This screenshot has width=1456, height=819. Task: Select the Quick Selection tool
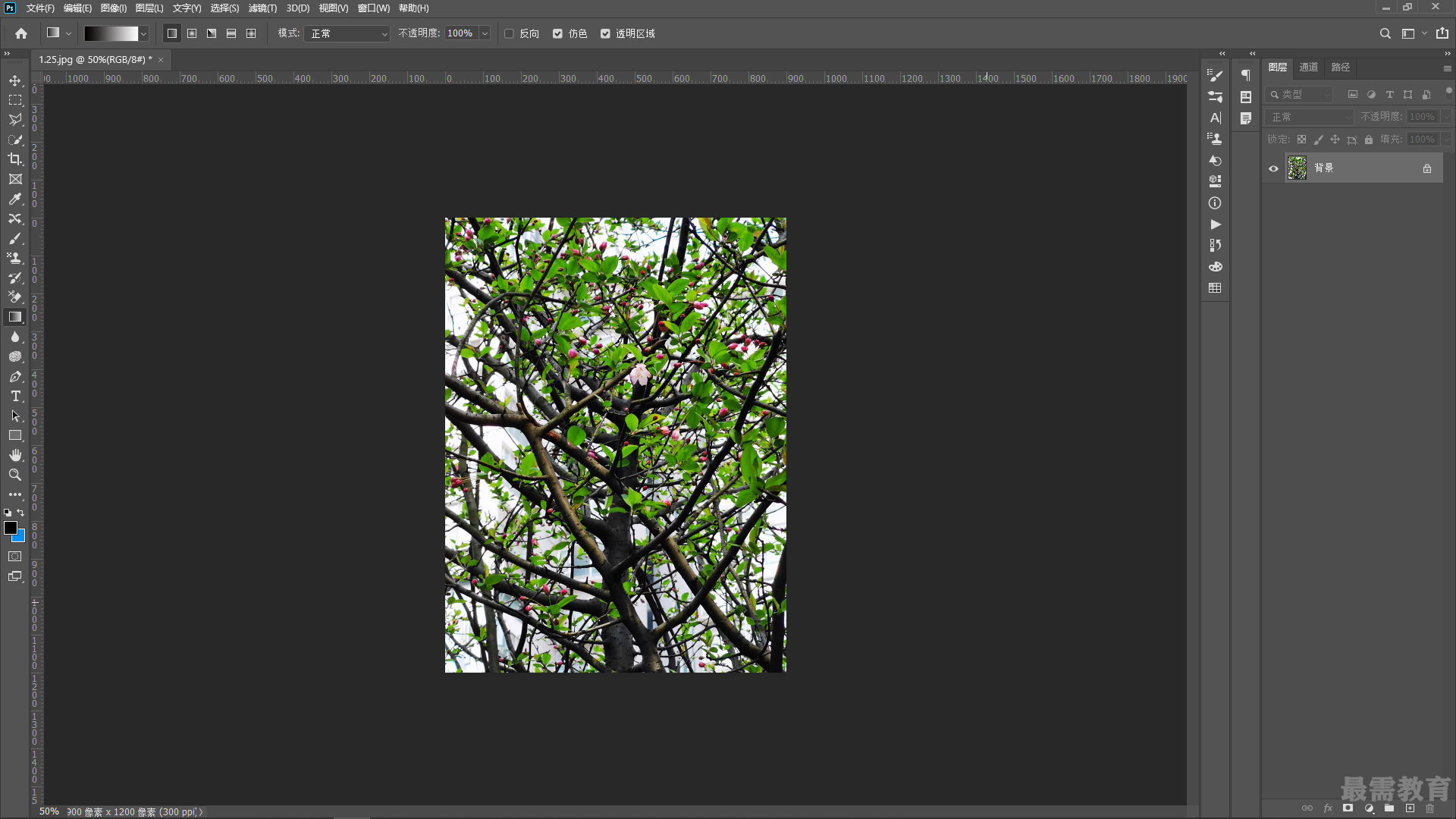(x=15, y=140)
